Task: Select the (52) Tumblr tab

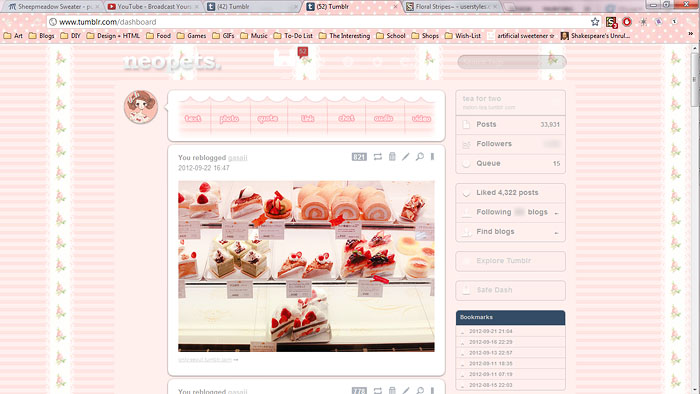Action: (x=352, y=7)
